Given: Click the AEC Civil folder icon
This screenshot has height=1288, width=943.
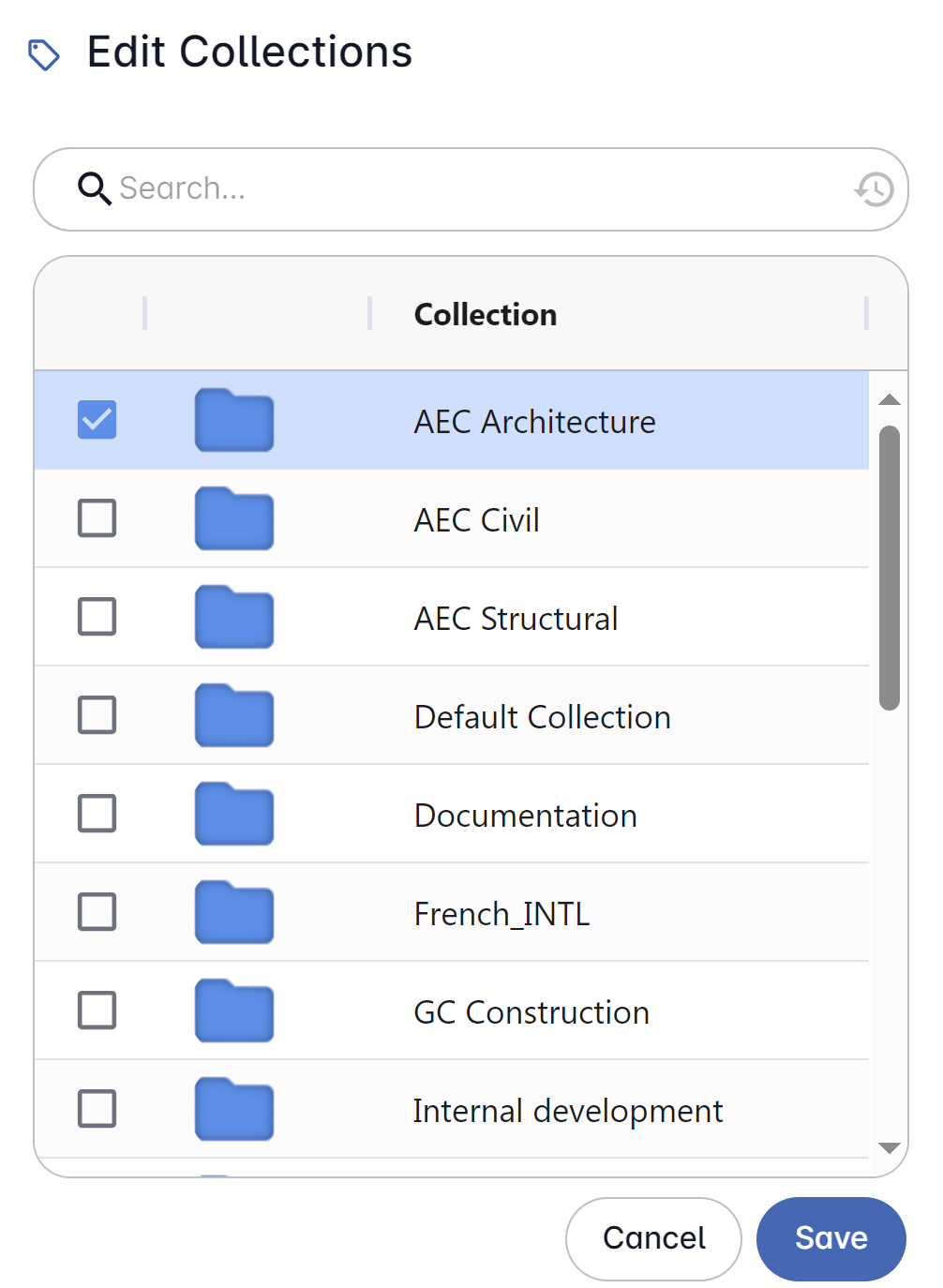Looking at the screenshot, I should (x=234, y=518).
